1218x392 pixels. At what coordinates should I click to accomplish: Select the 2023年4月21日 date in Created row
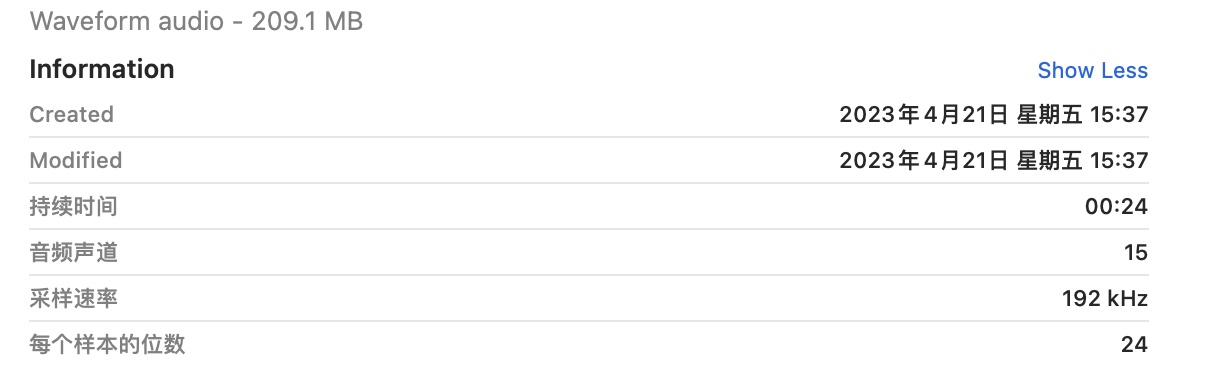(x=924, y=114)
